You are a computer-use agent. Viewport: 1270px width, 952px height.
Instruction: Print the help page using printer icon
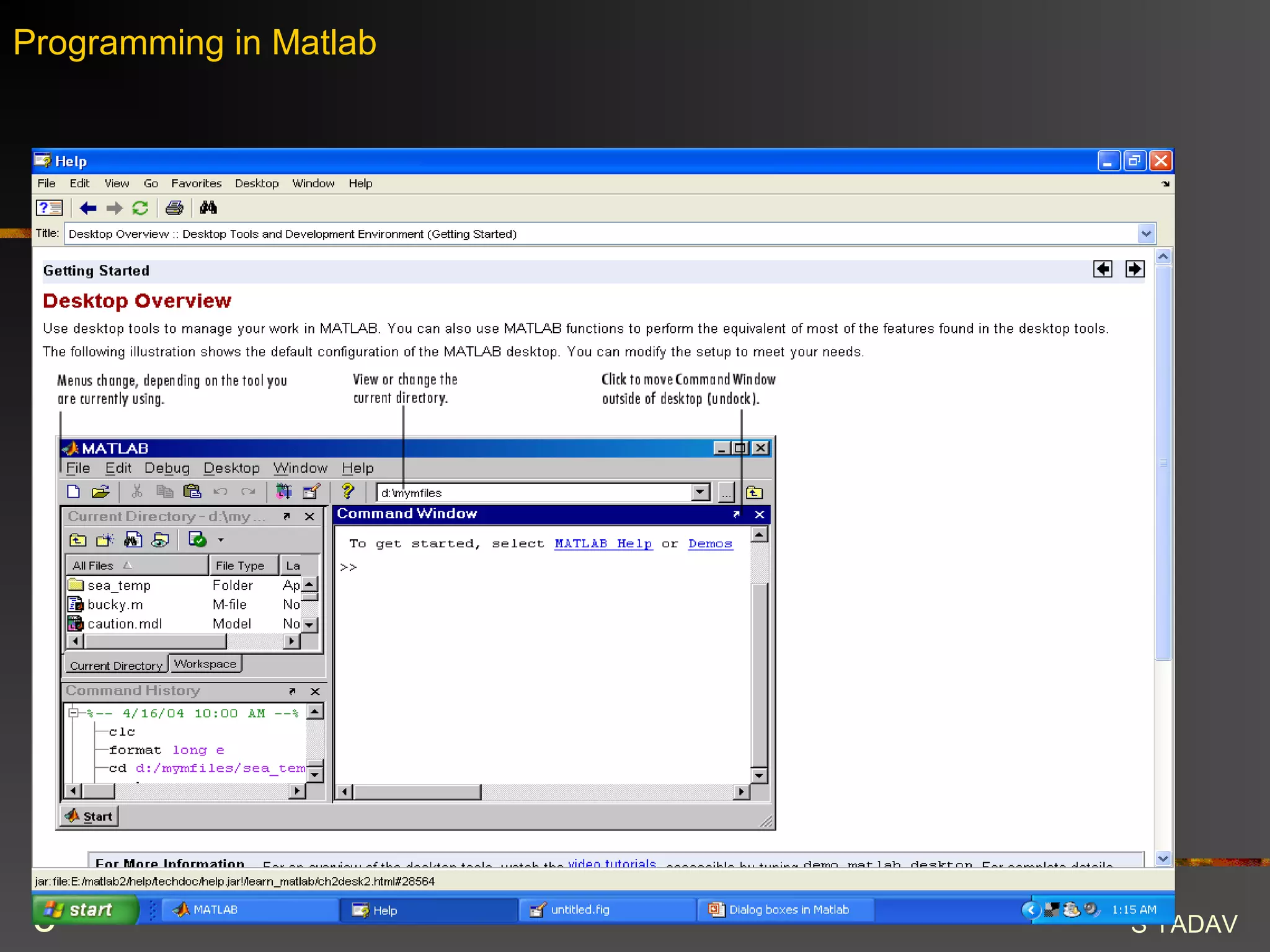click(x=174, y=208)
